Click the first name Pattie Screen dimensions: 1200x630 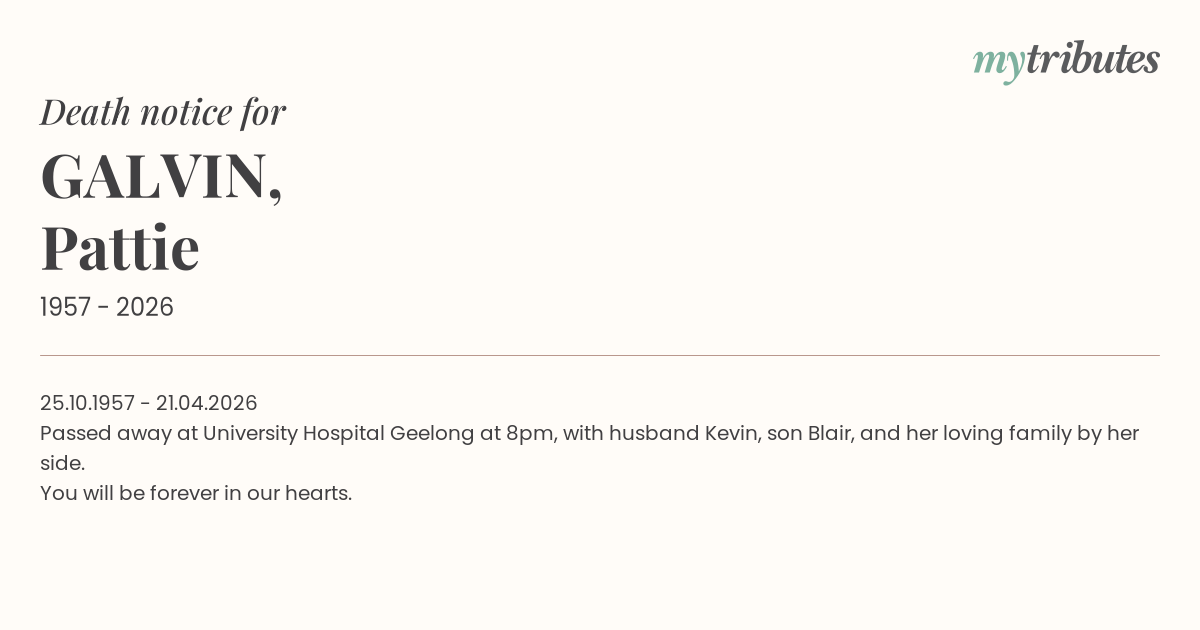[x=120, y=248]
